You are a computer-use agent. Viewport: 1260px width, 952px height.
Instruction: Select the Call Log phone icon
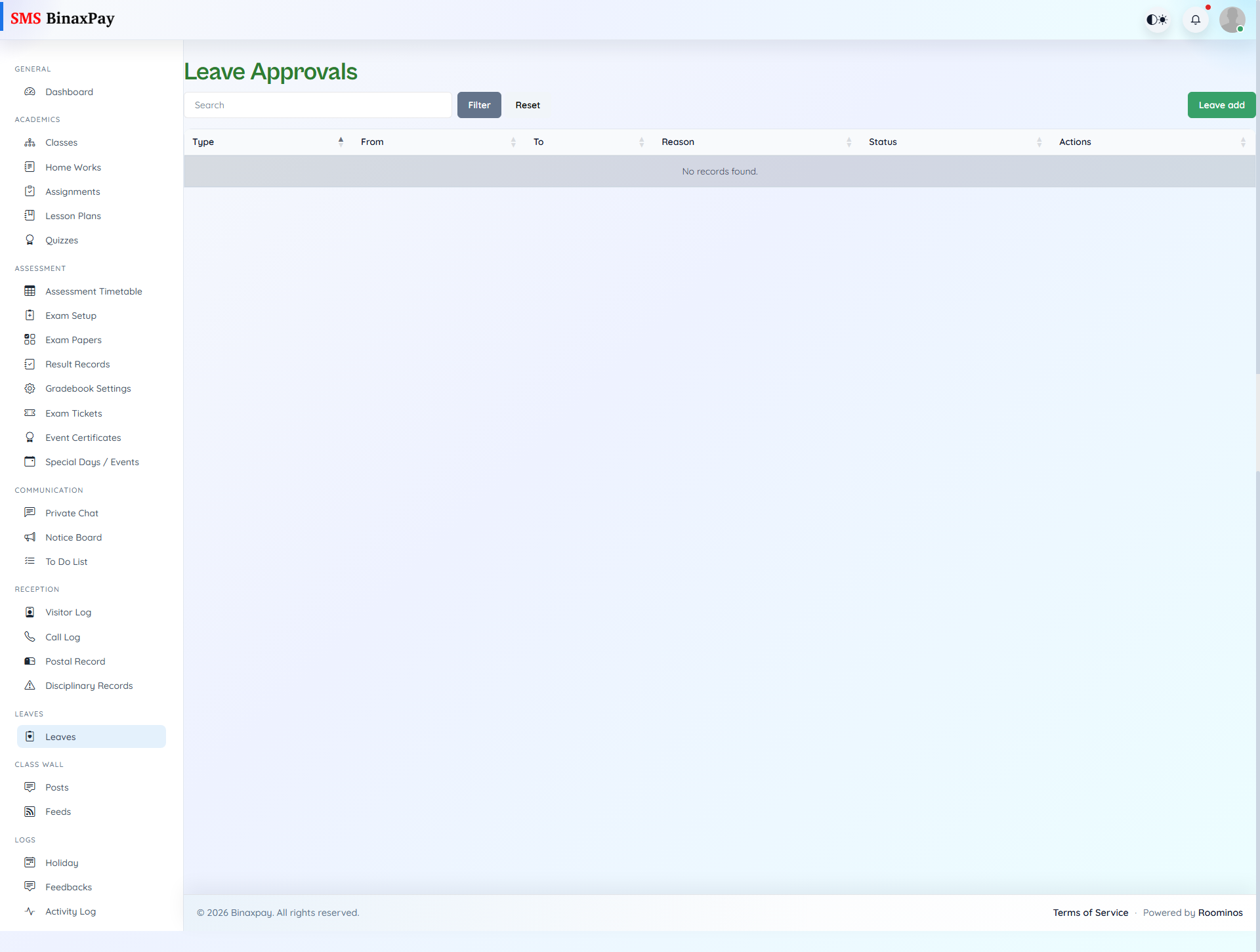[x=30, y=636]
